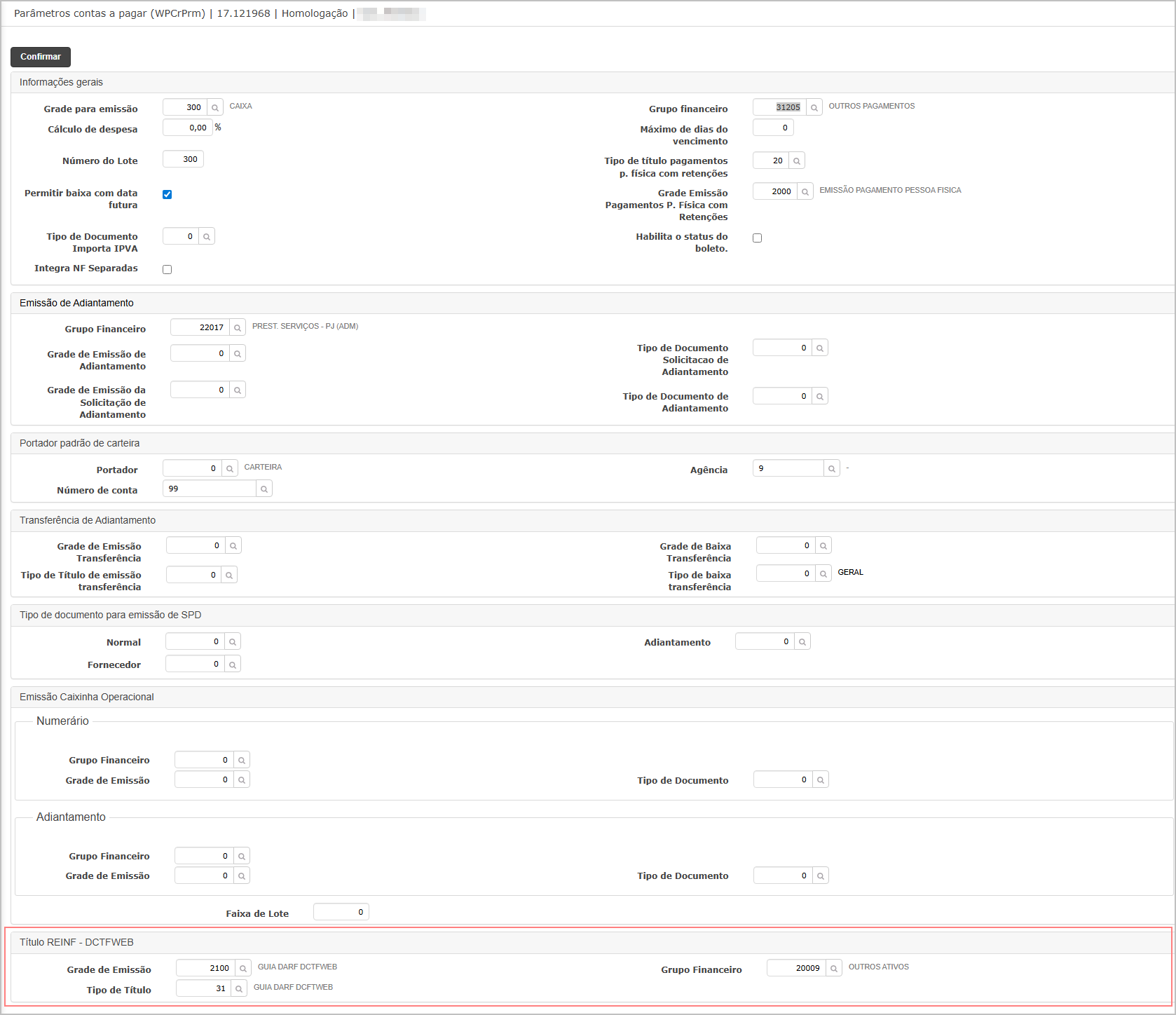Click the Portador search magnifier

(230, 469)
